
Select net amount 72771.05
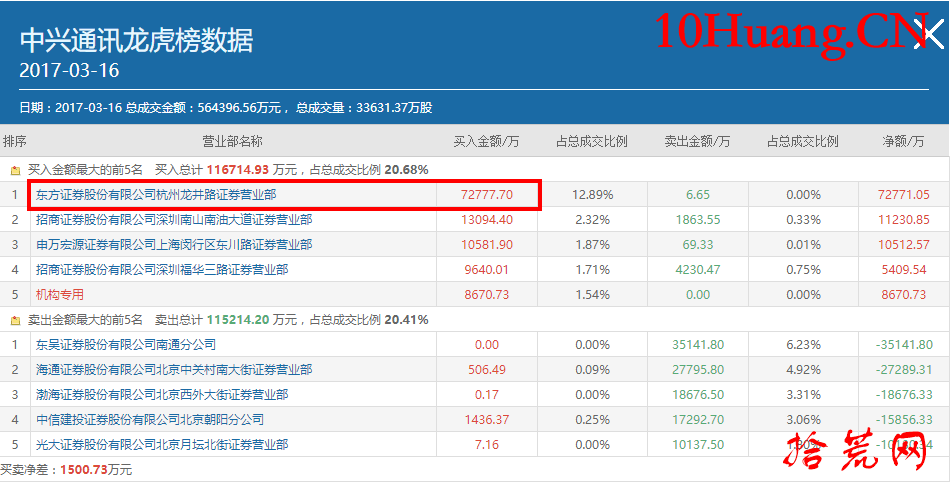(x=903, y=195)
